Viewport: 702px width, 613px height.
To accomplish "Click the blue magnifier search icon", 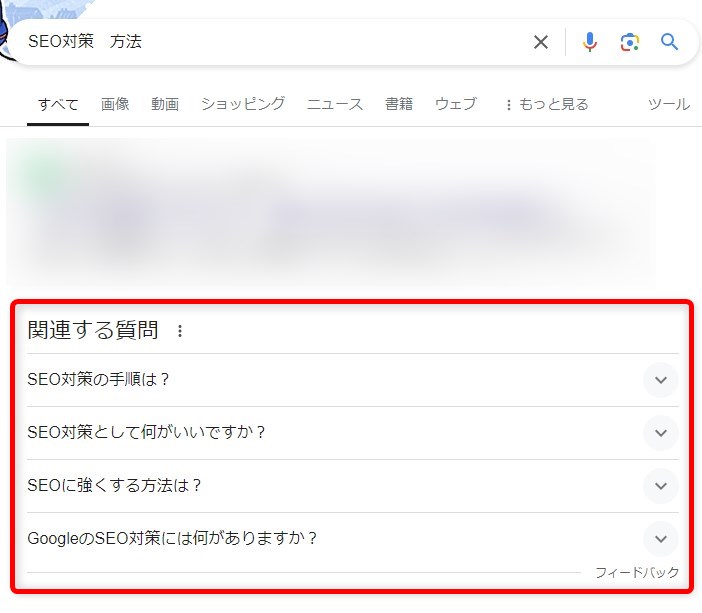I will click(669, 42).
